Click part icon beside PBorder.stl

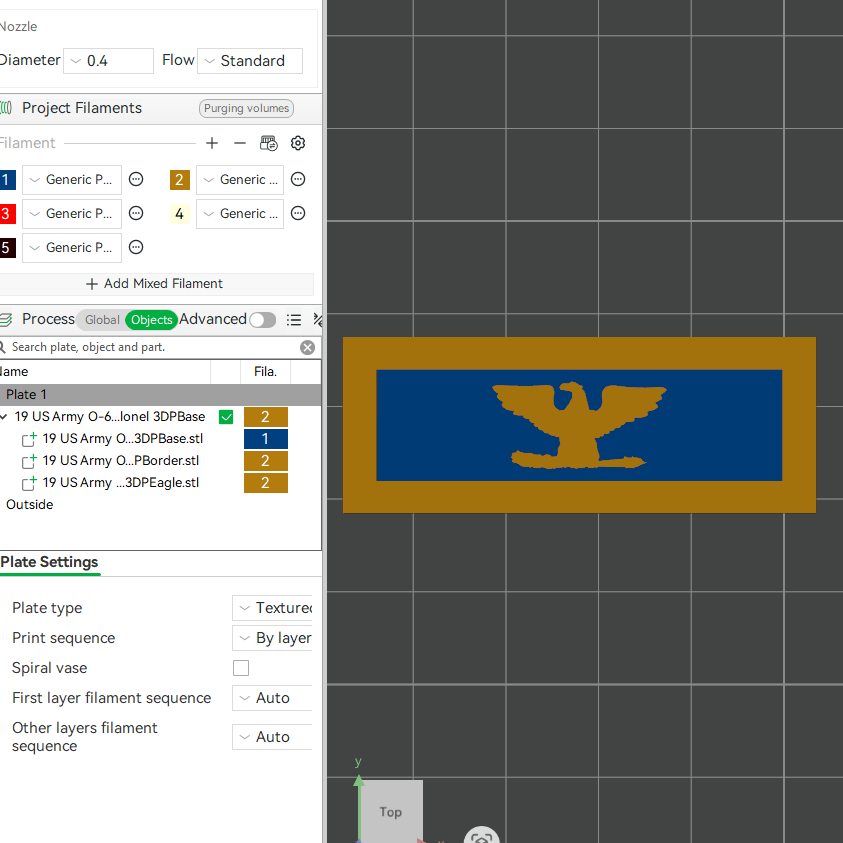[x=29, y=461]
